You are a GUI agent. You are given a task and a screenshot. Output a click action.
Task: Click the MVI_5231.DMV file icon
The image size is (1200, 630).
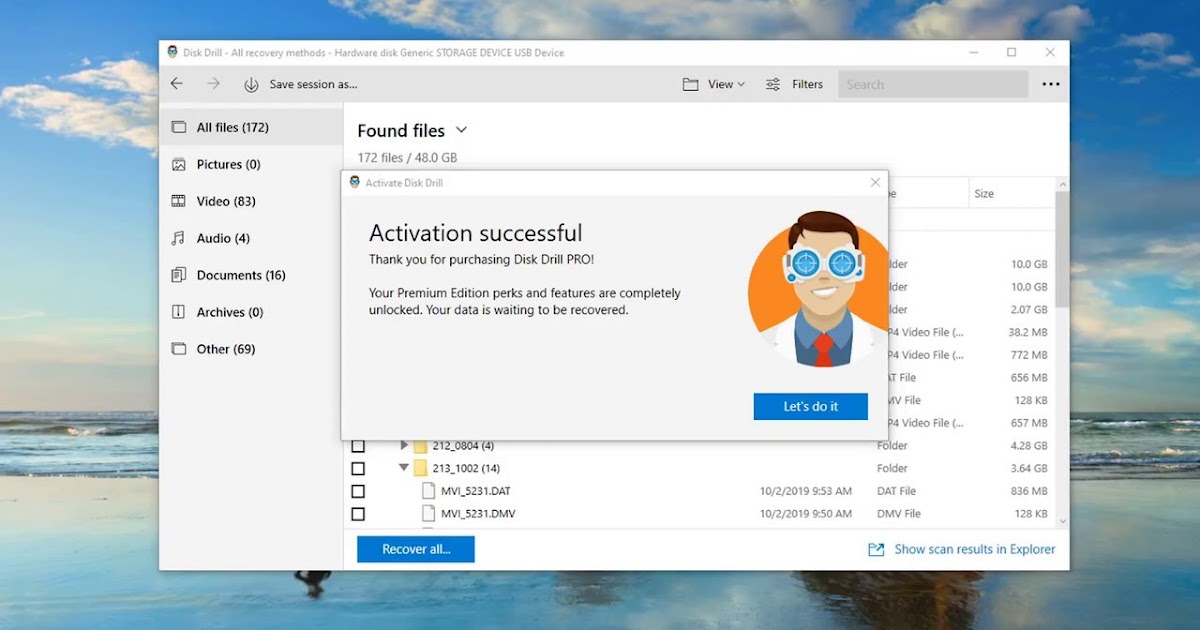[429, 514]
